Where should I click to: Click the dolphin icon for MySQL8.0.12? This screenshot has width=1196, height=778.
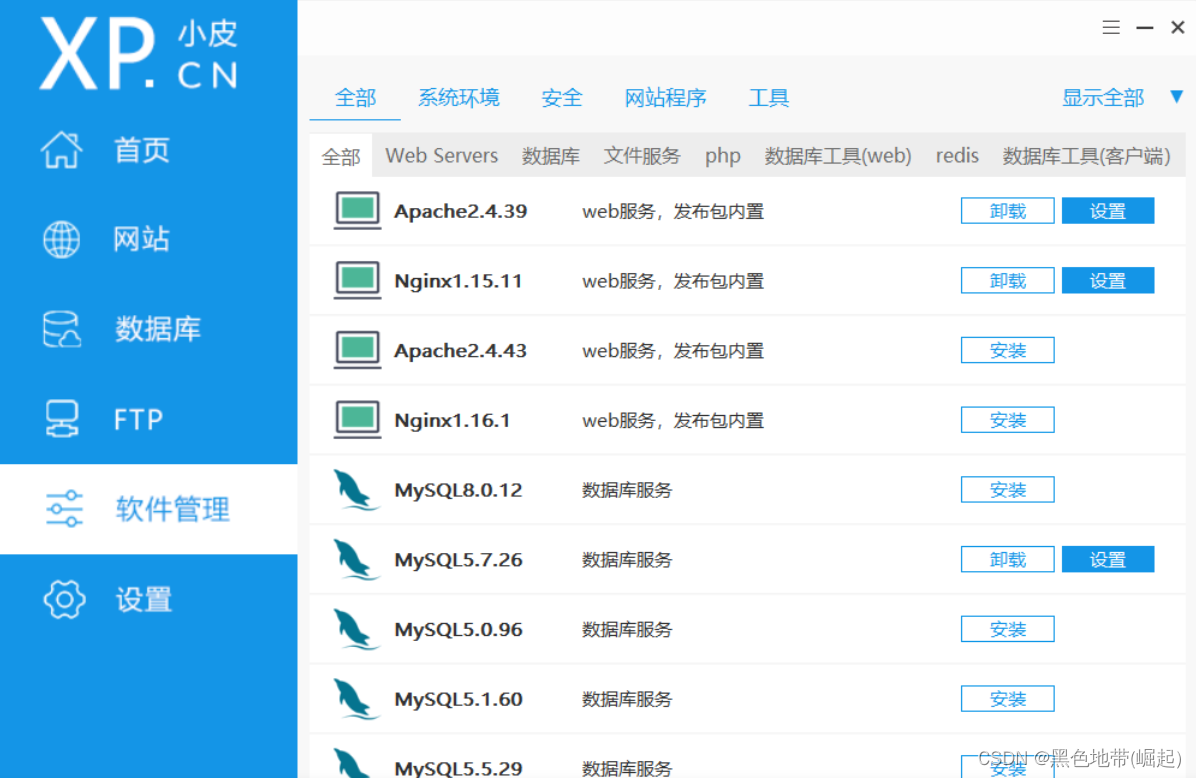click(x=355, y=490)
